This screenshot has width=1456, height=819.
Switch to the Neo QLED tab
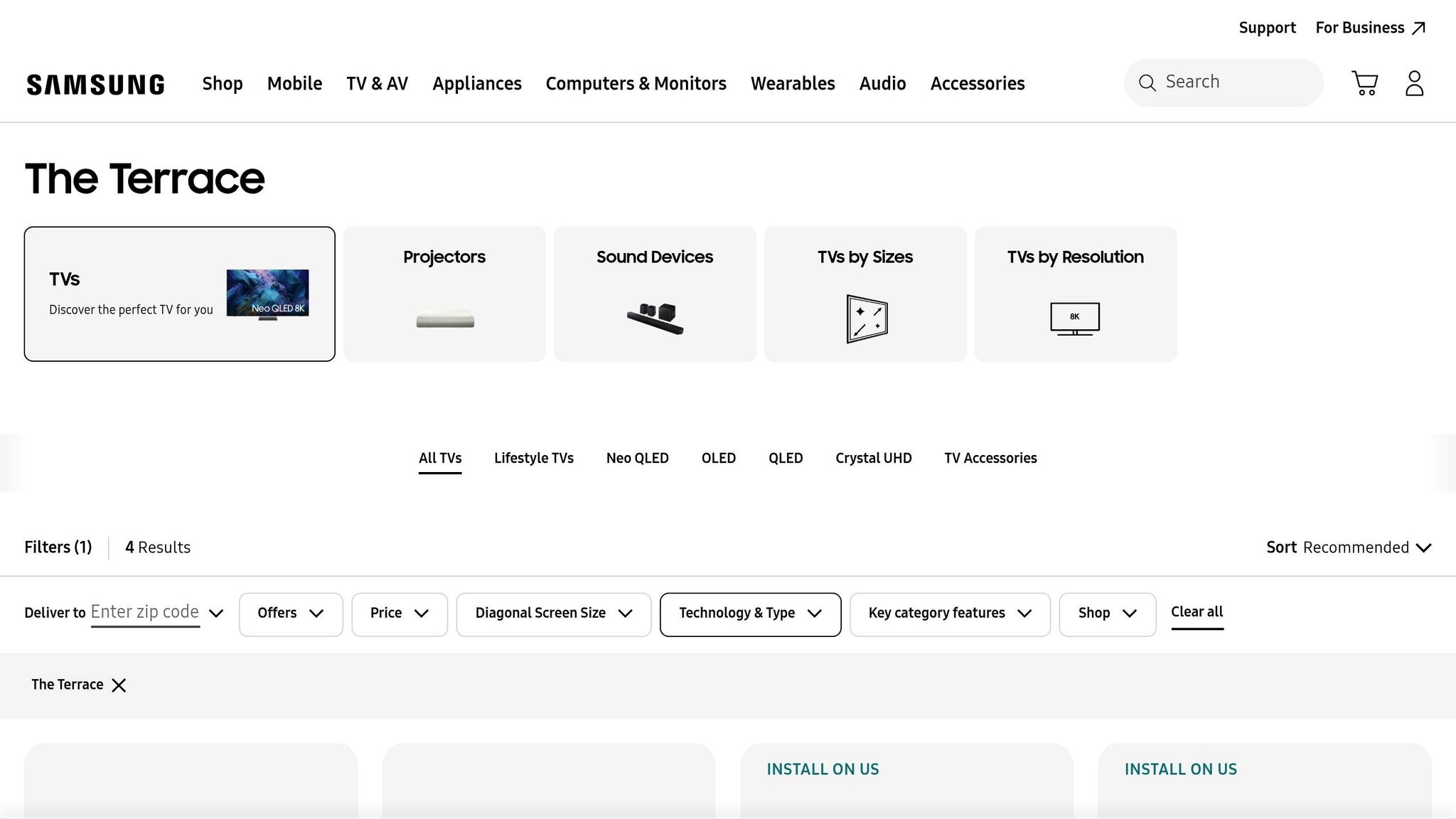tap(638, 459)
